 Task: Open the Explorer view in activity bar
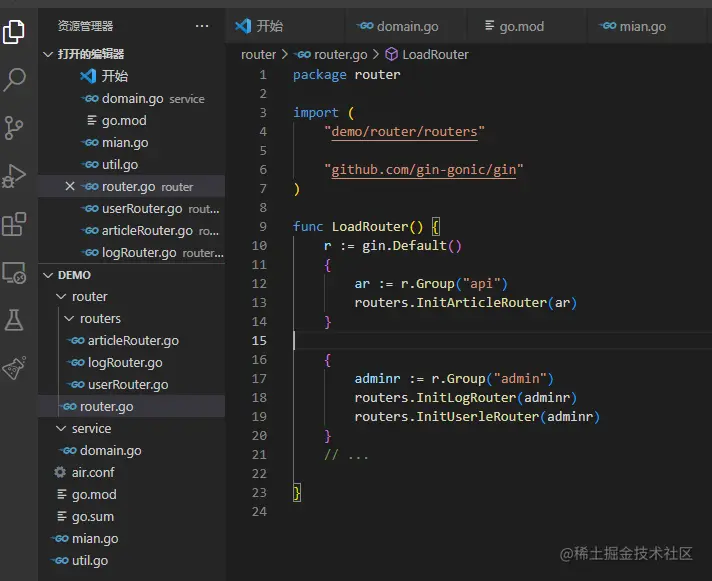click(14, 32)
